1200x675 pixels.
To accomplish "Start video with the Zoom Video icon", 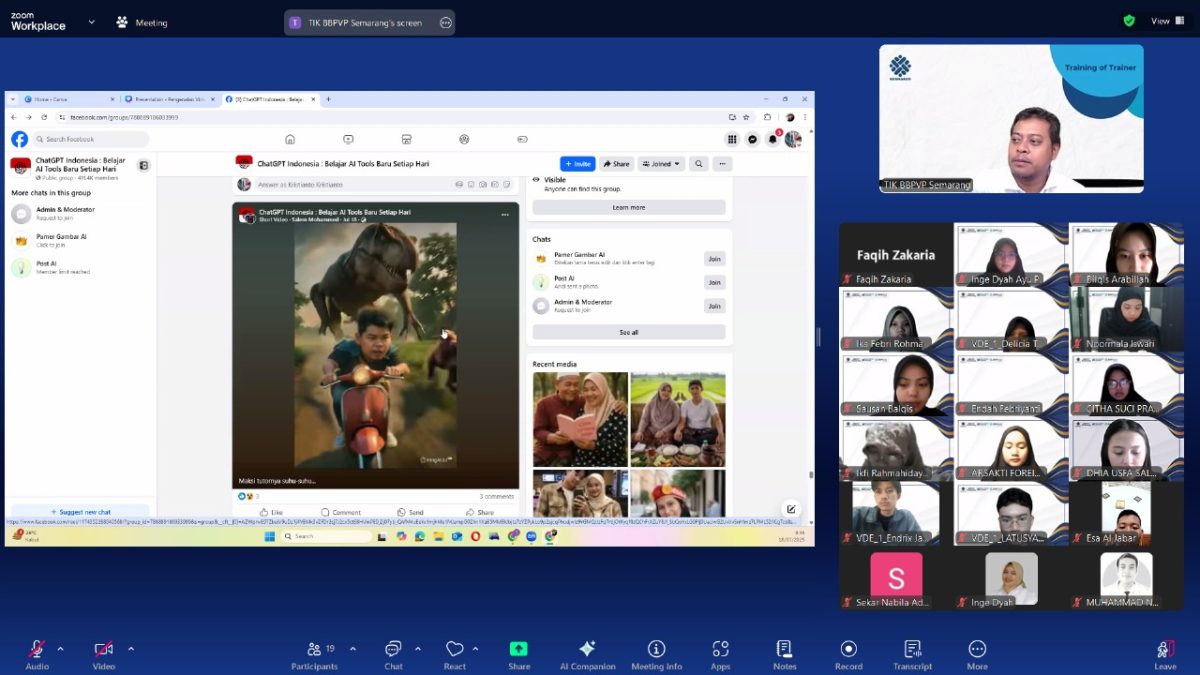I will pos(104,649).
